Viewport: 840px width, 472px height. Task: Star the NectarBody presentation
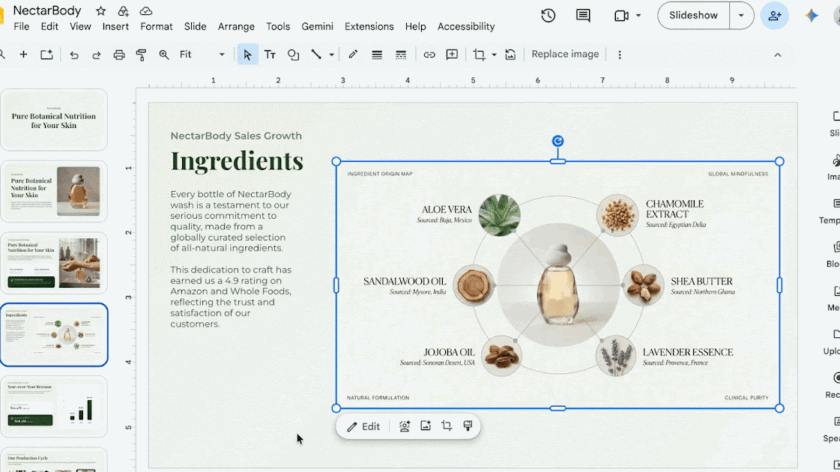click(x=101, y=11)
